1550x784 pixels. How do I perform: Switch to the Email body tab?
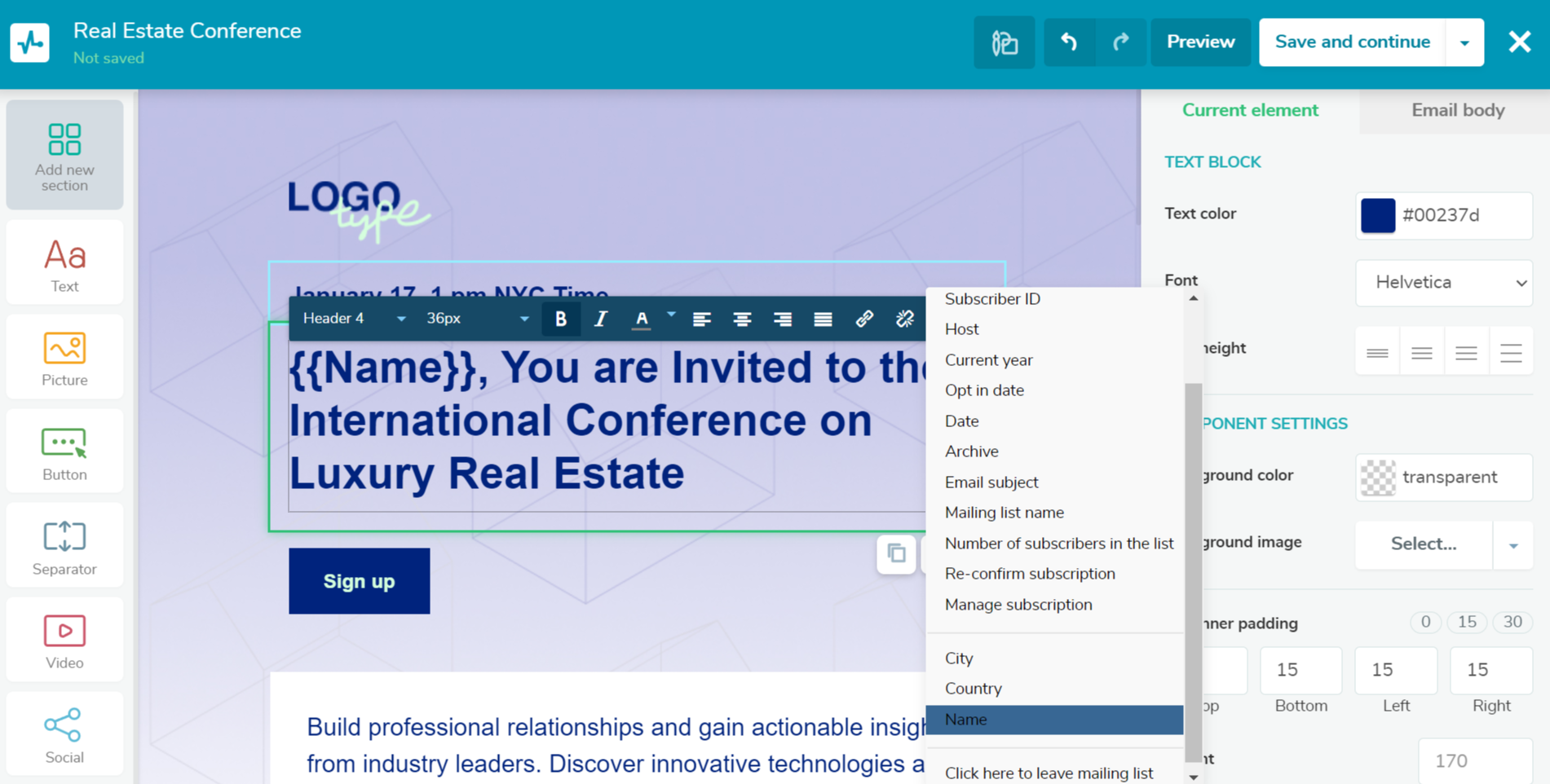click(x=1457, y=110)
